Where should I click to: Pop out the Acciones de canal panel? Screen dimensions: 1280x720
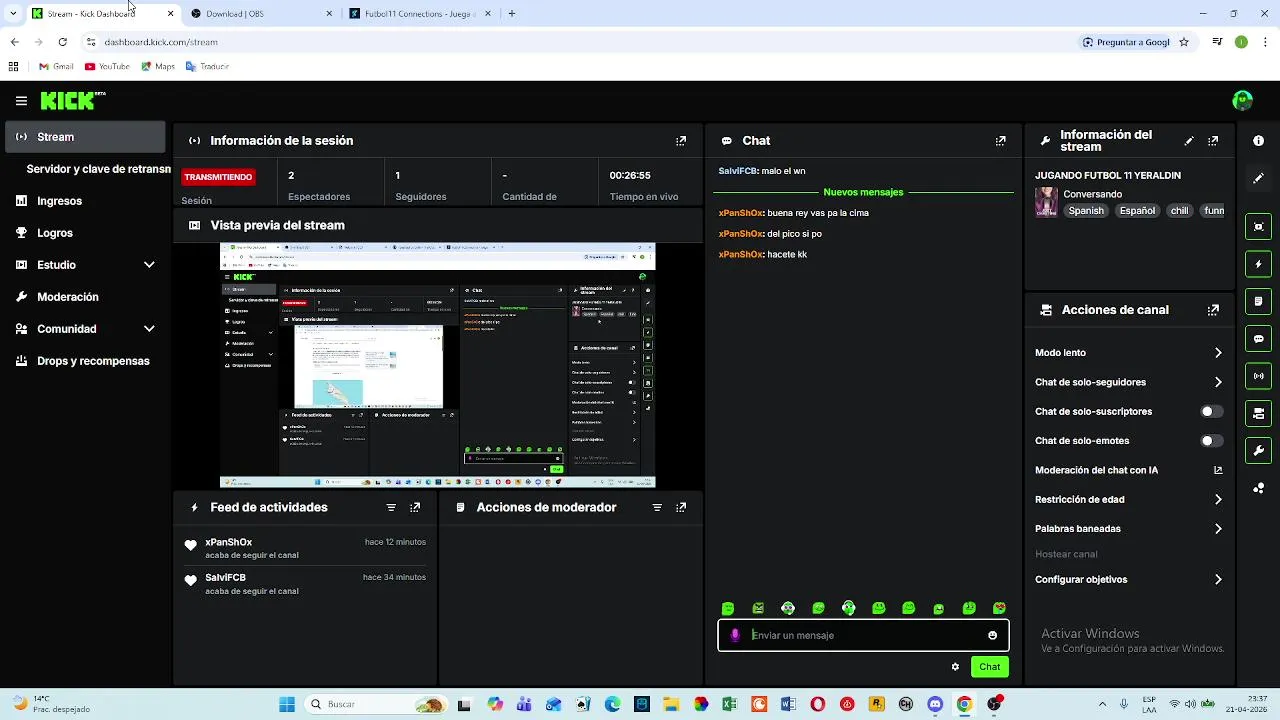pos(1213,310)
